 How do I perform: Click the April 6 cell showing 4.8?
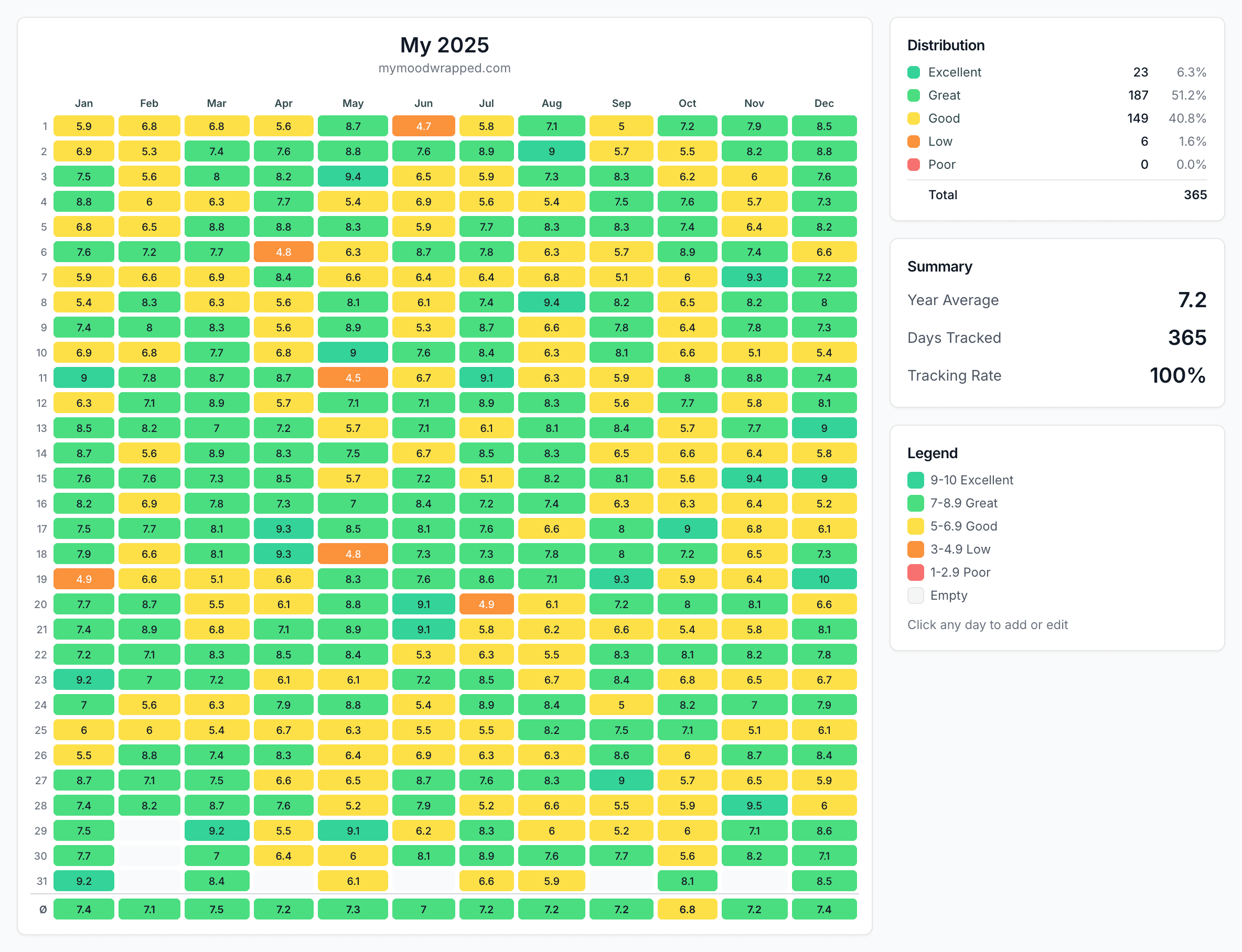pos(283,252)
